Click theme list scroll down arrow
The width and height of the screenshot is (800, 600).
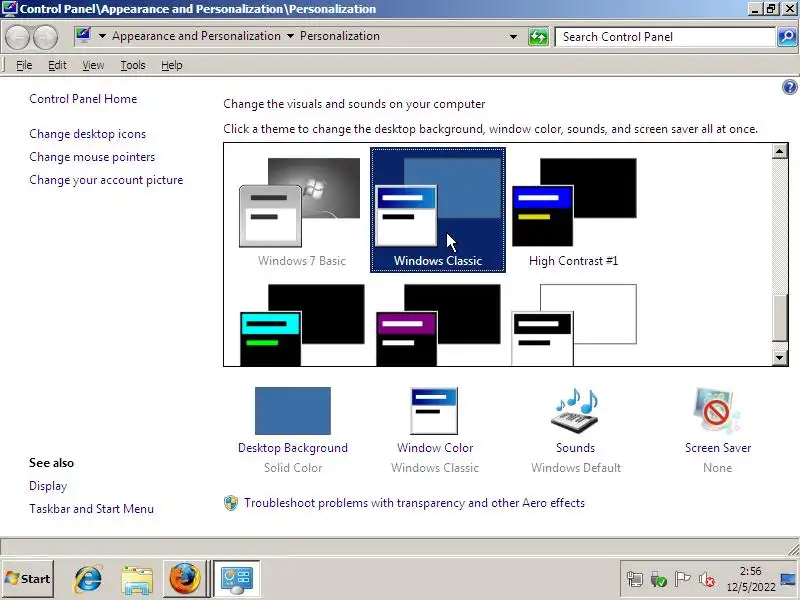[x=780, y=358]
